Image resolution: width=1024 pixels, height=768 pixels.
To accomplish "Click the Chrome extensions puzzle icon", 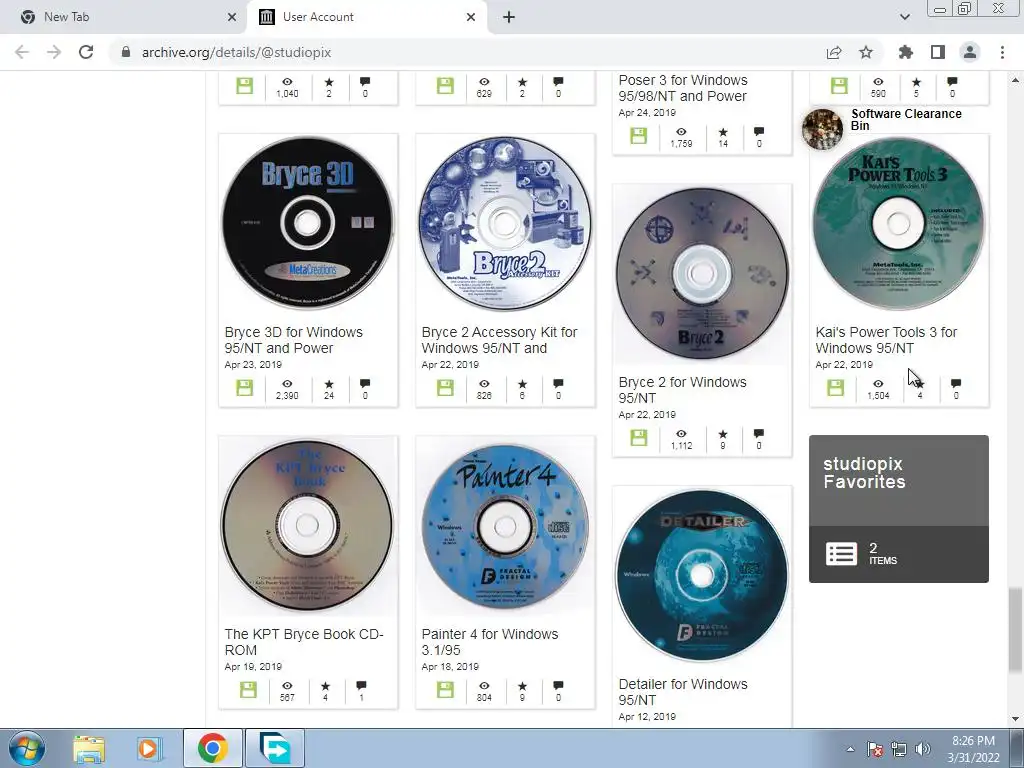I will (906, 52).
